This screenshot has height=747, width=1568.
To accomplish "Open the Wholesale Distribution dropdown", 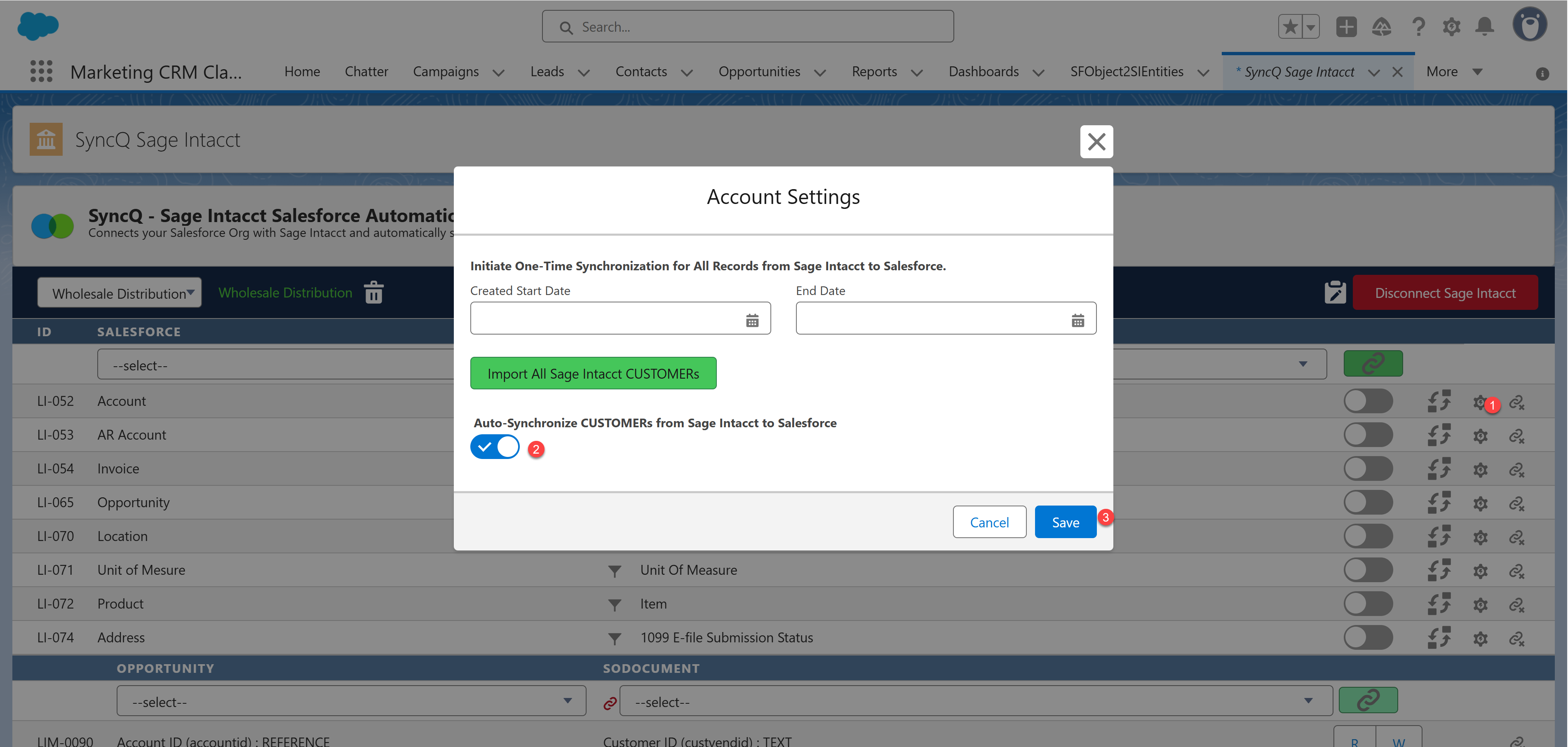I will 119,293.
